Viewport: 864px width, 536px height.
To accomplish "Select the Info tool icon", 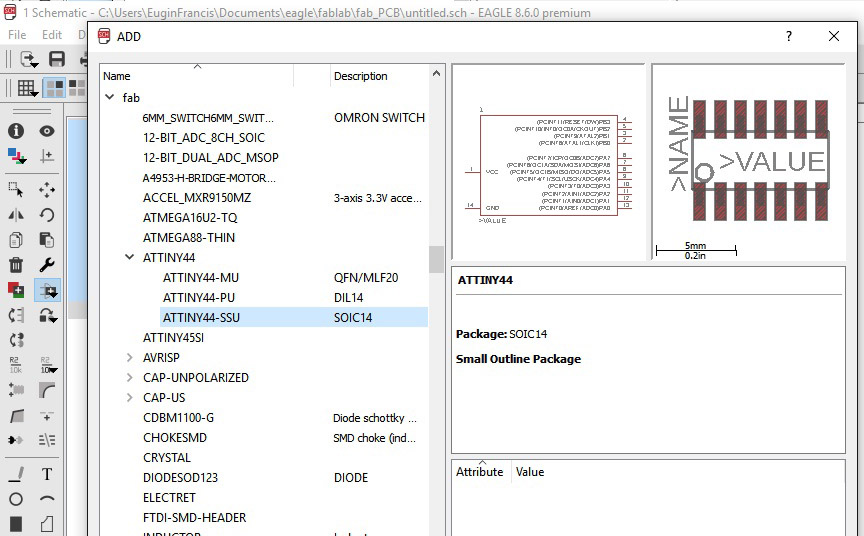I will (x=16, y=131).
